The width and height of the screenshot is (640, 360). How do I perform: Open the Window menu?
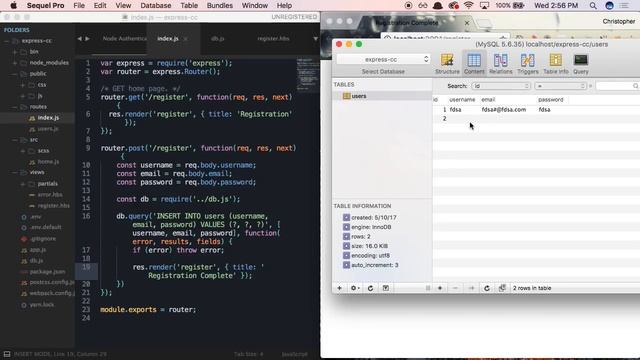point(255,6)
